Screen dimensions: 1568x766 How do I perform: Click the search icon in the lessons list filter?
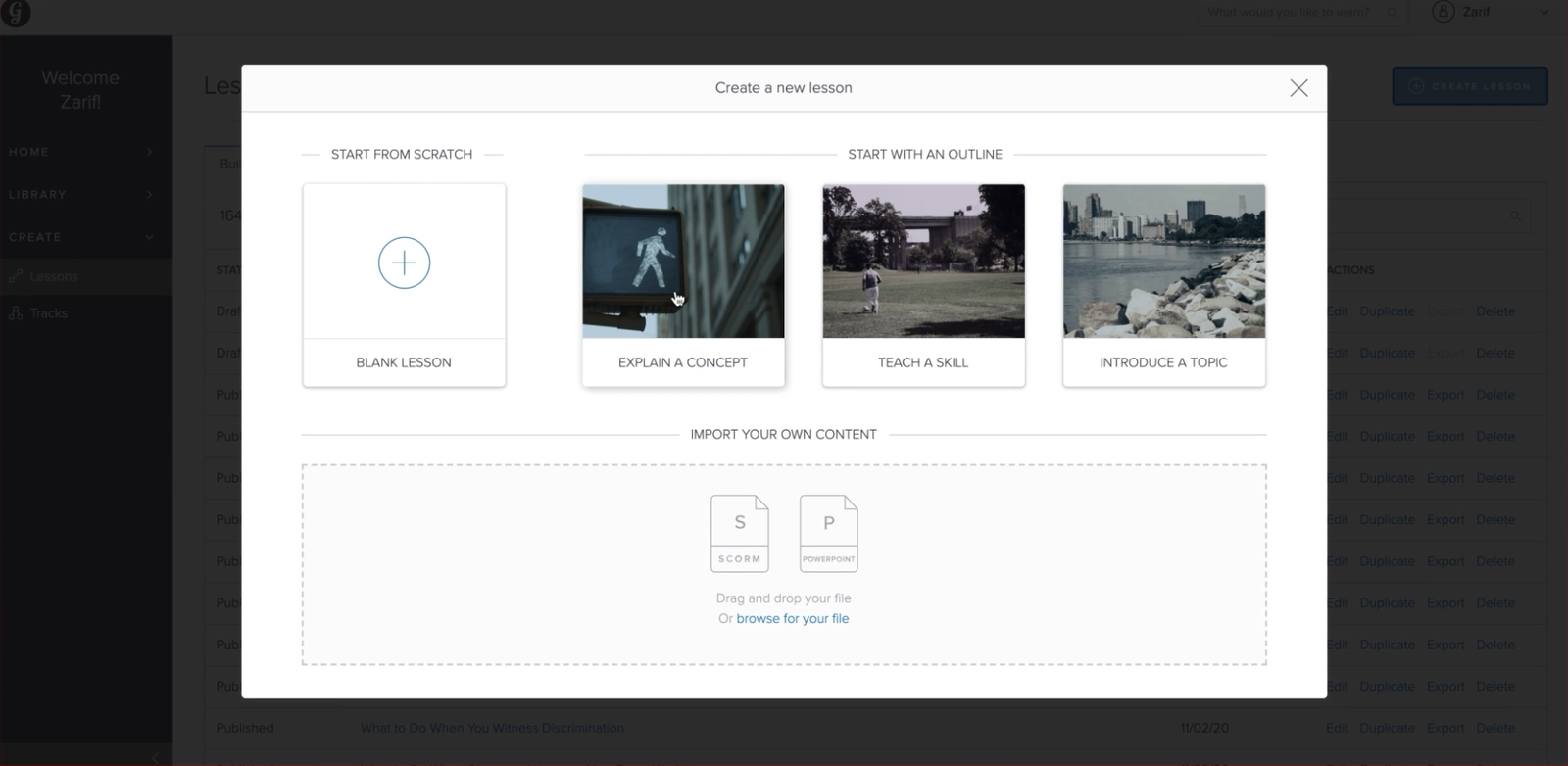coord(1515,215)
